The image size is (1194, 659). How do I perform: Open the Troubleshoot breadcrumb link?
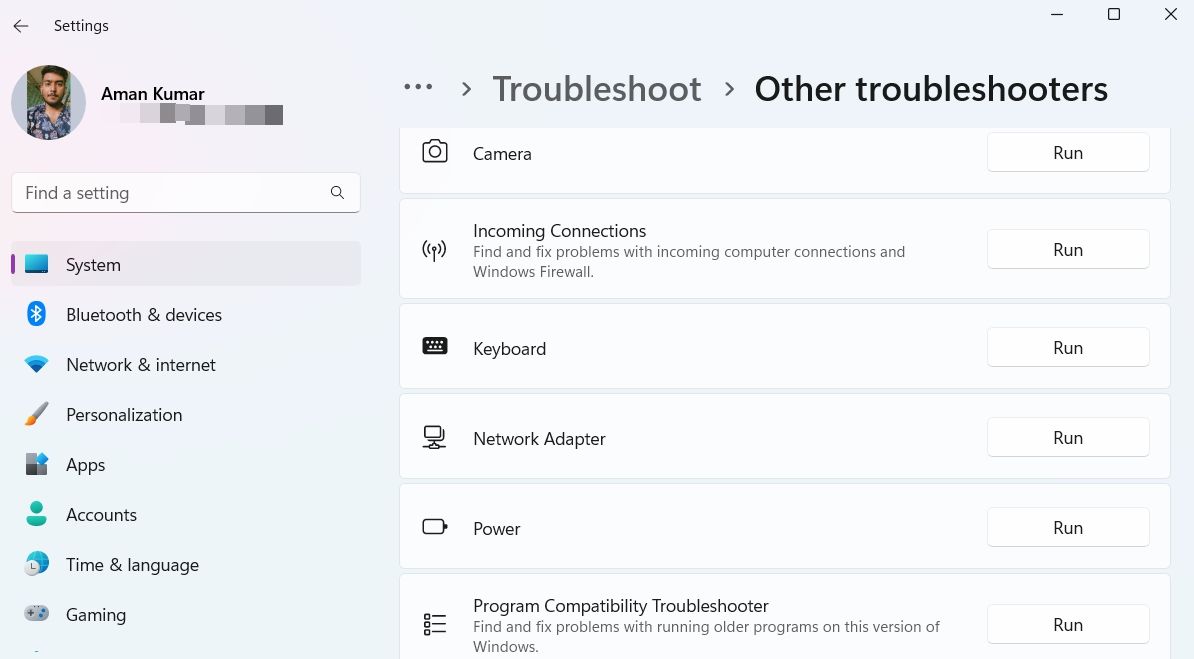[597, 89]
